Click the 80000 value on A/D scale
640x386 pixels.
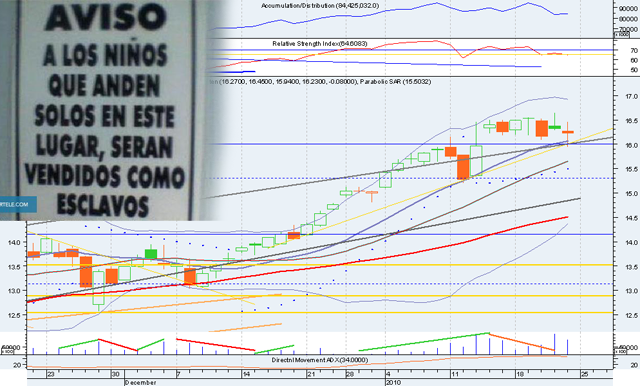tap(629, 19)
